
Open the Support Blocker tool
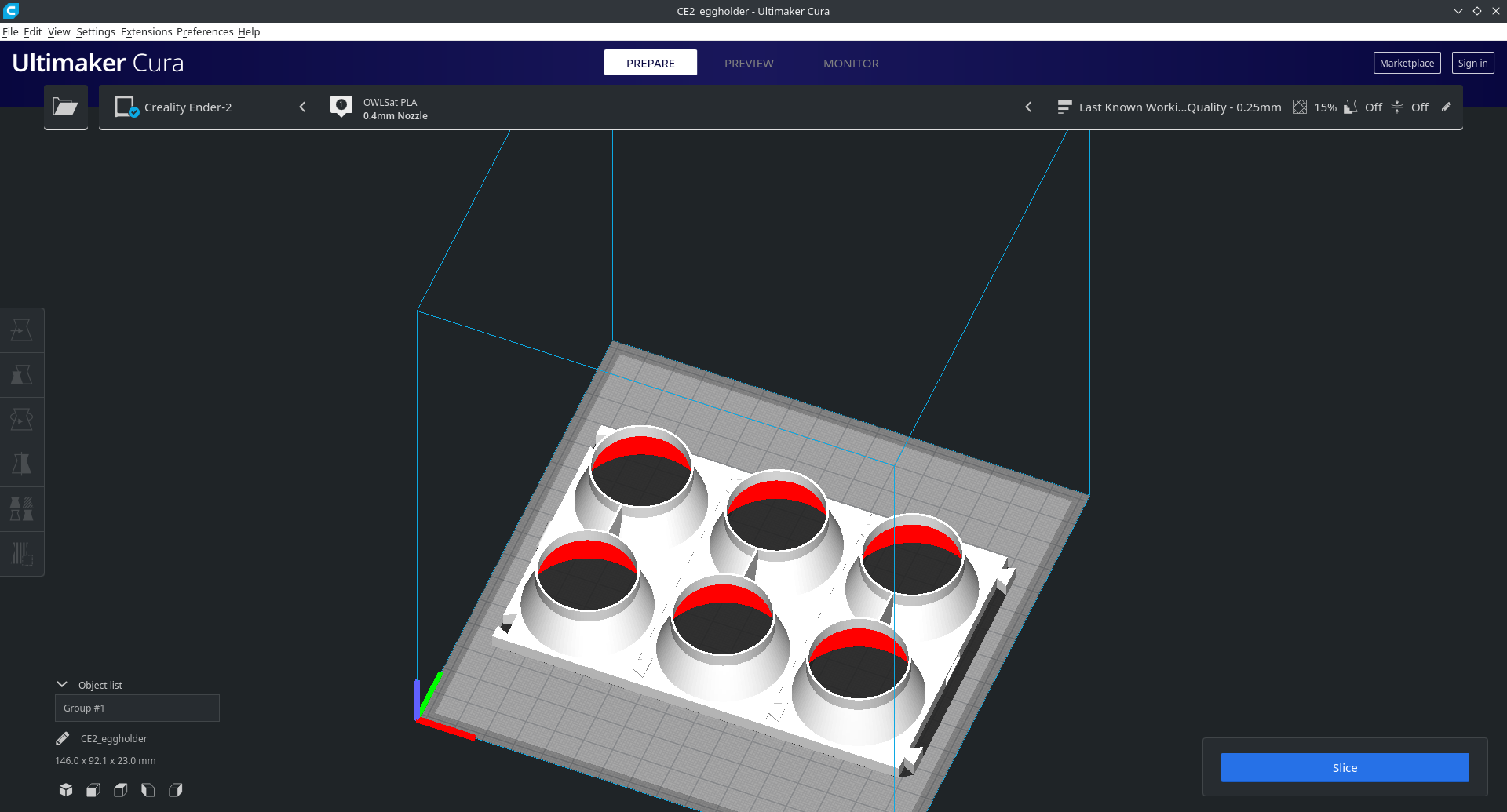pyautogui.click(x=22, y=554)
